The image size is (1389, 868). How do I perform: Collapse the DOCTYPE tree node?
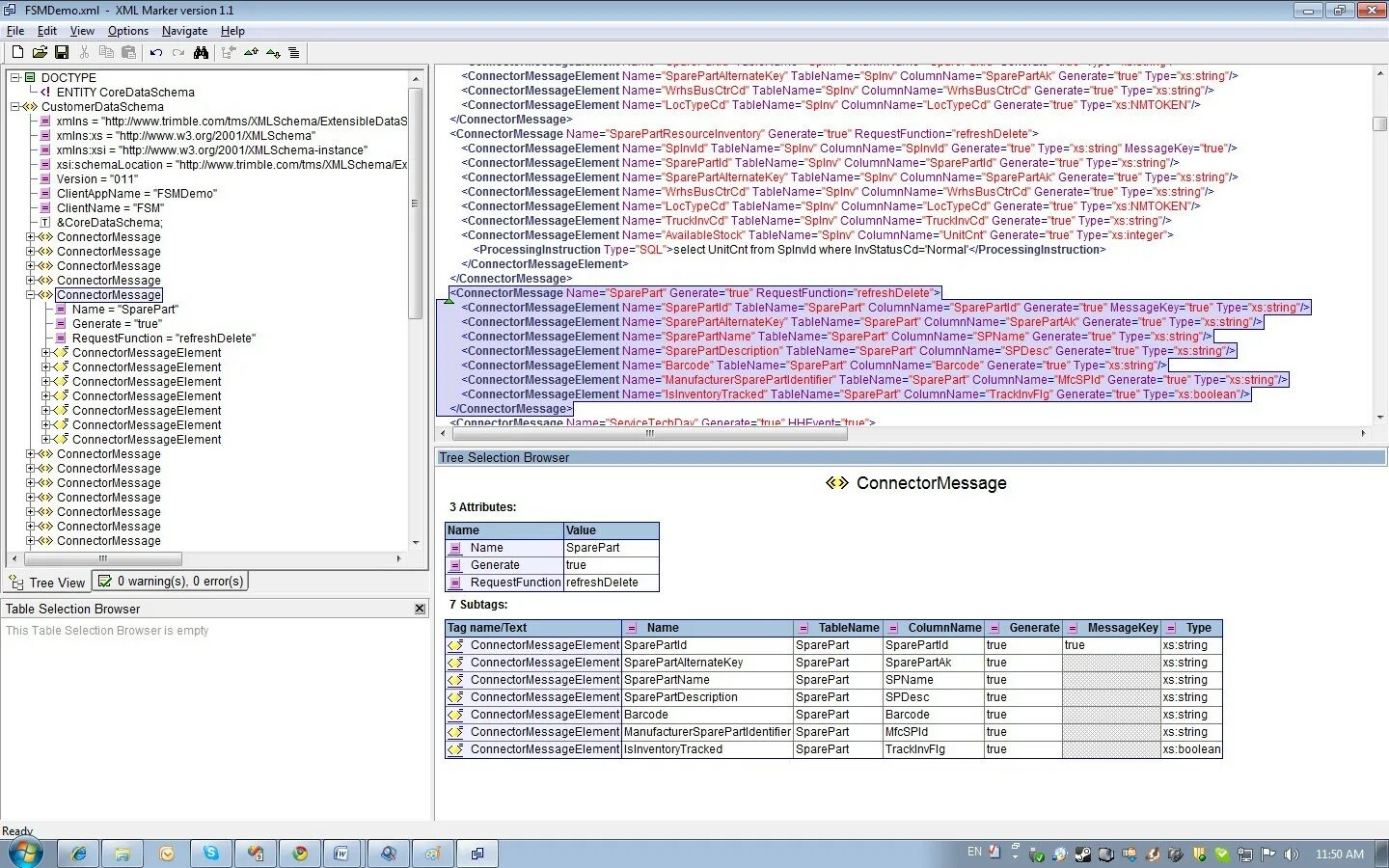tap(14, 77)
